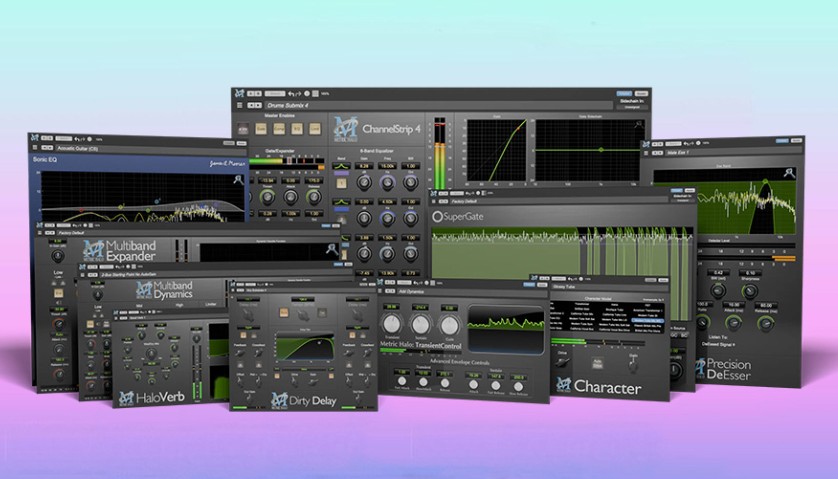Click Sharpness knob in Precision DeEsser
838x479 pixels.
[750, 291]
